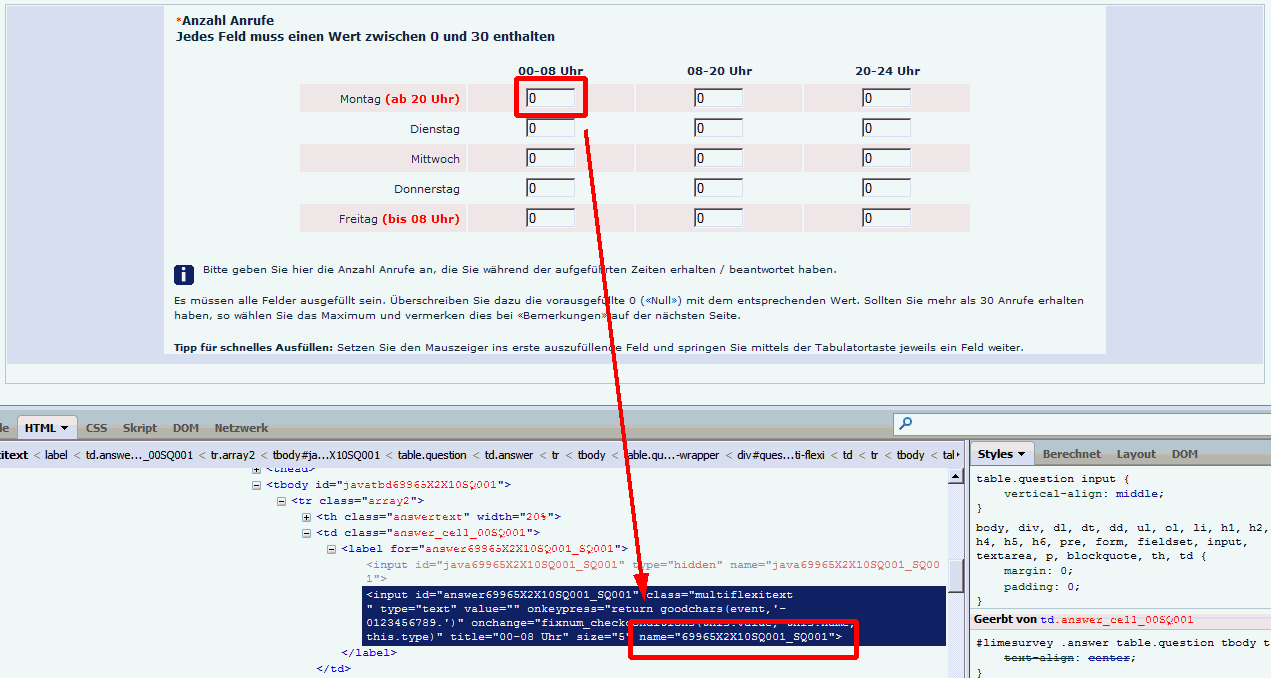Screen dimensions: 1271x678
Task: Click td.answer_cell_00SQ001 link next to Geerbt von
Action: pos(1117,620)
